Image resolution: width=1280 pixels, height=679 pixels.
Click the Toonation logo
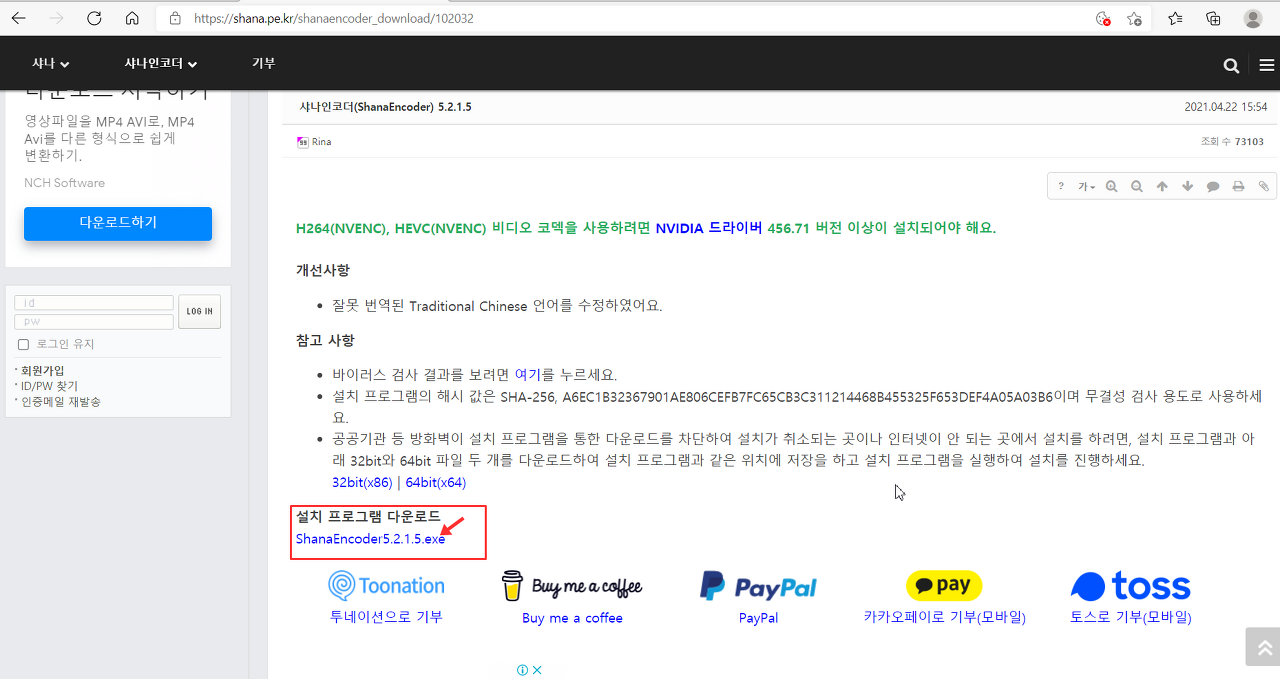(x=386, y=586)
